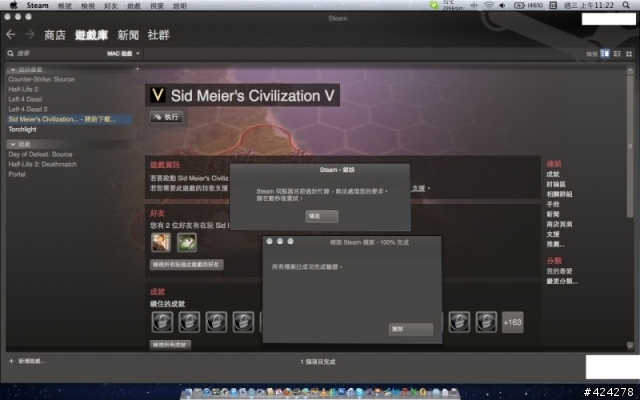Screen dimensions: 640x400
Task: Select Half-Life 2 in the library
Action: (x=23, y=89)
